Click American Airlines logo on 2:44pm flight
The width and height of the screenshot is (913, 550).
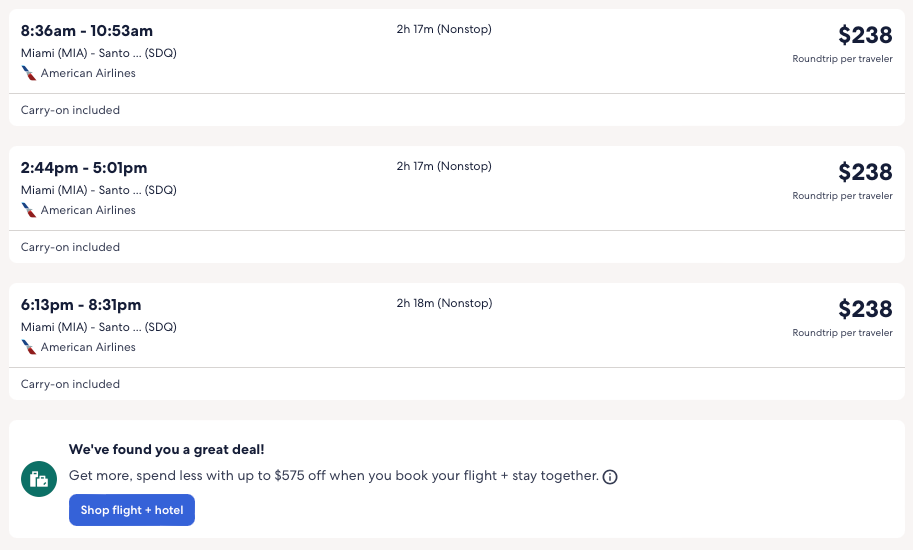pyautogui.click(x=29, y=210)
